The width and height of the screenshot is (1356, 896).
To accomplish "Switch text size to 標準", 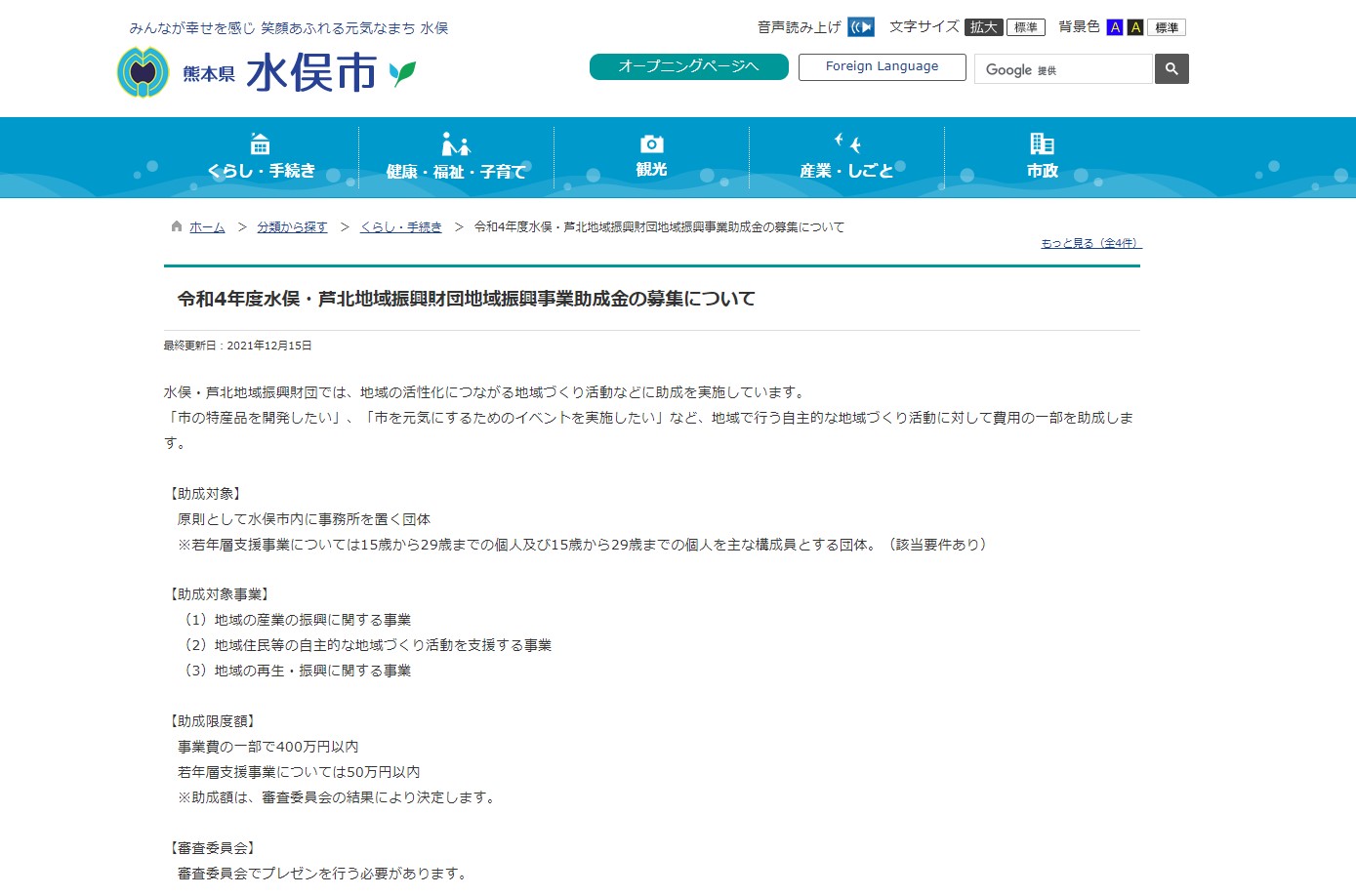I will [x=1024, y=26].
